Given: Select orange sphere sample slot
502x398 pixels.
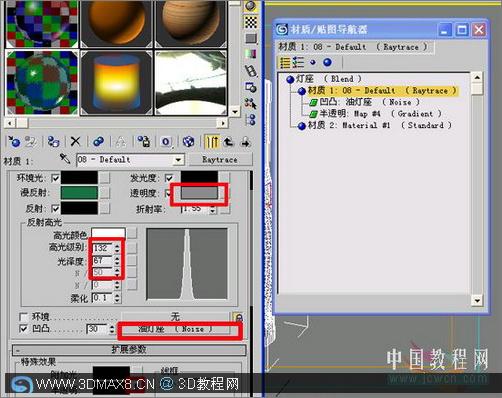Looking at the screenshot, I should coord(116,23).
